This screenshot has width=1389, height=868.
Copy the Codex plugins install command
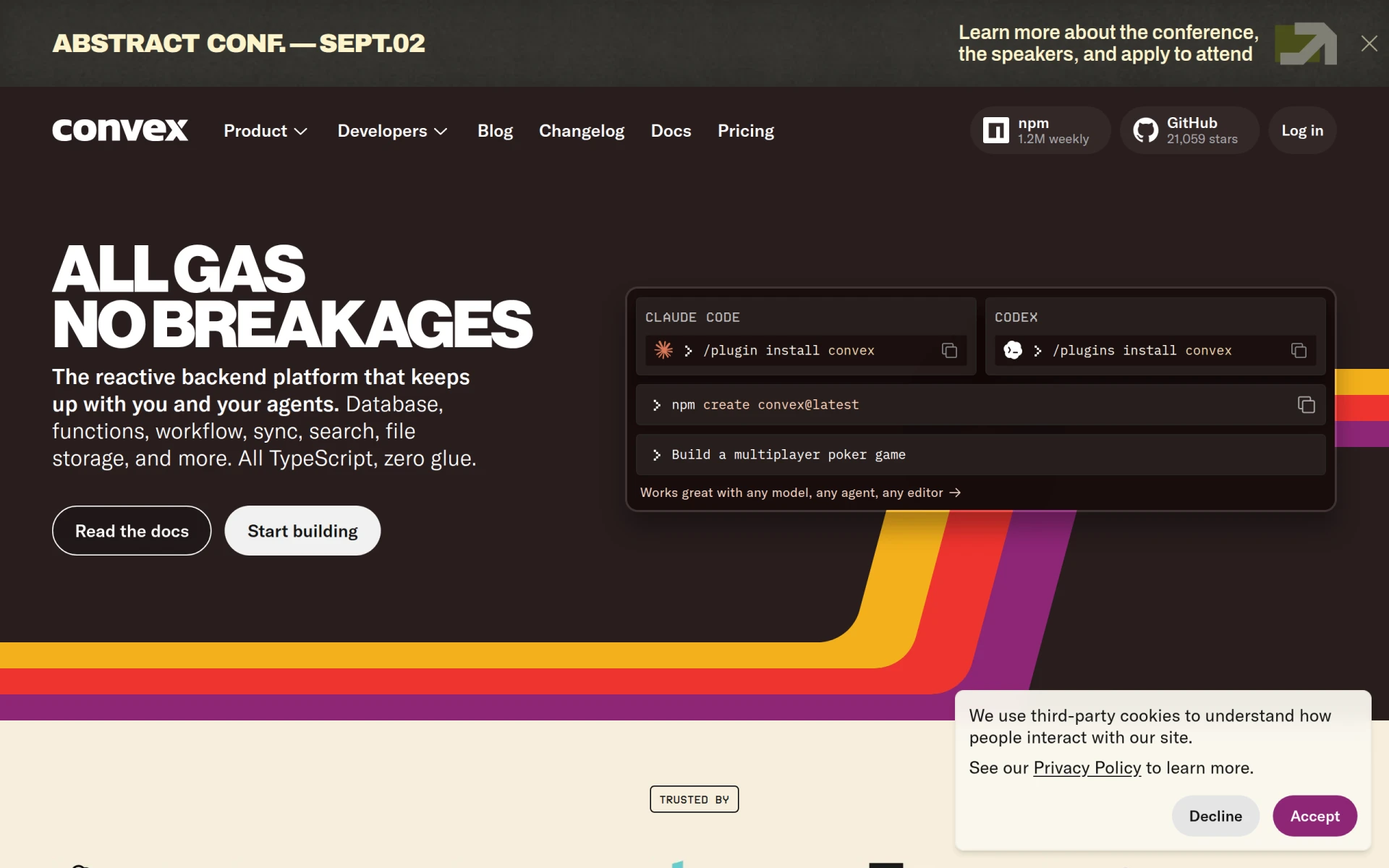coord(1299,350)
